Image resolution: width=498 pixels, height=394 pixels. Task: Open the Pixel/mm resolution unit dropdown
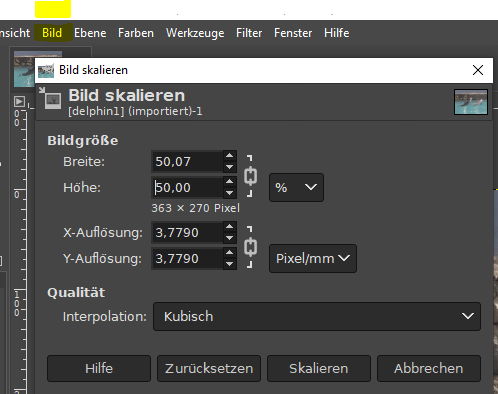tap(313, 259)
